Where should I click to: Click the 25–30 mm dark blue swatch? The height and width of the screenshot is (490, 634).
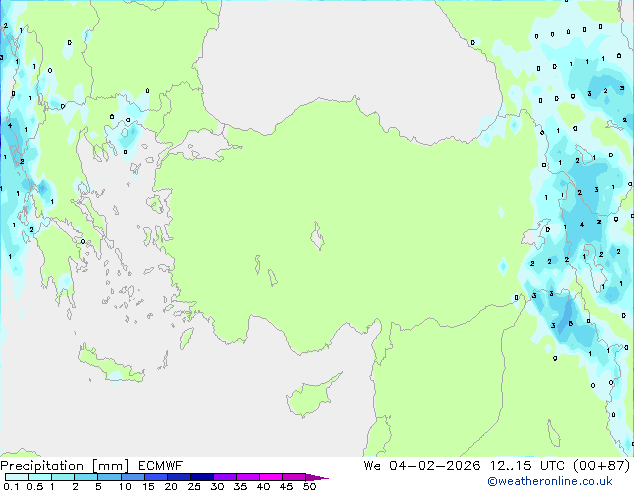201,477
